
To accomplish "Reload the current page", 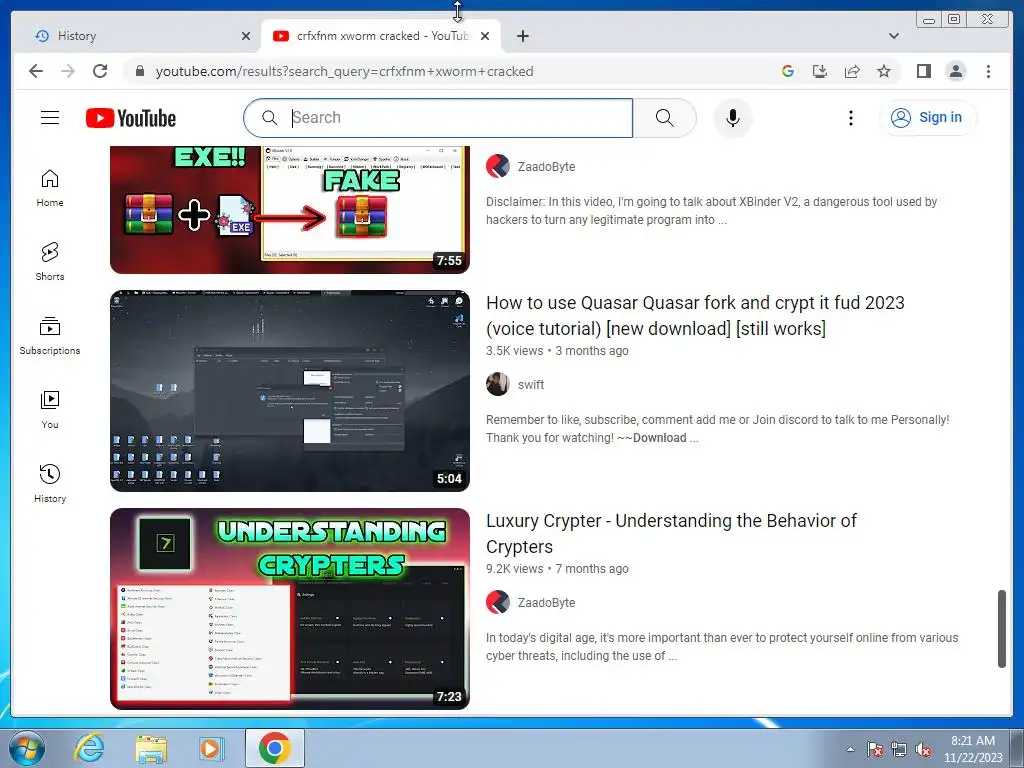I will (x=100, y=71).
